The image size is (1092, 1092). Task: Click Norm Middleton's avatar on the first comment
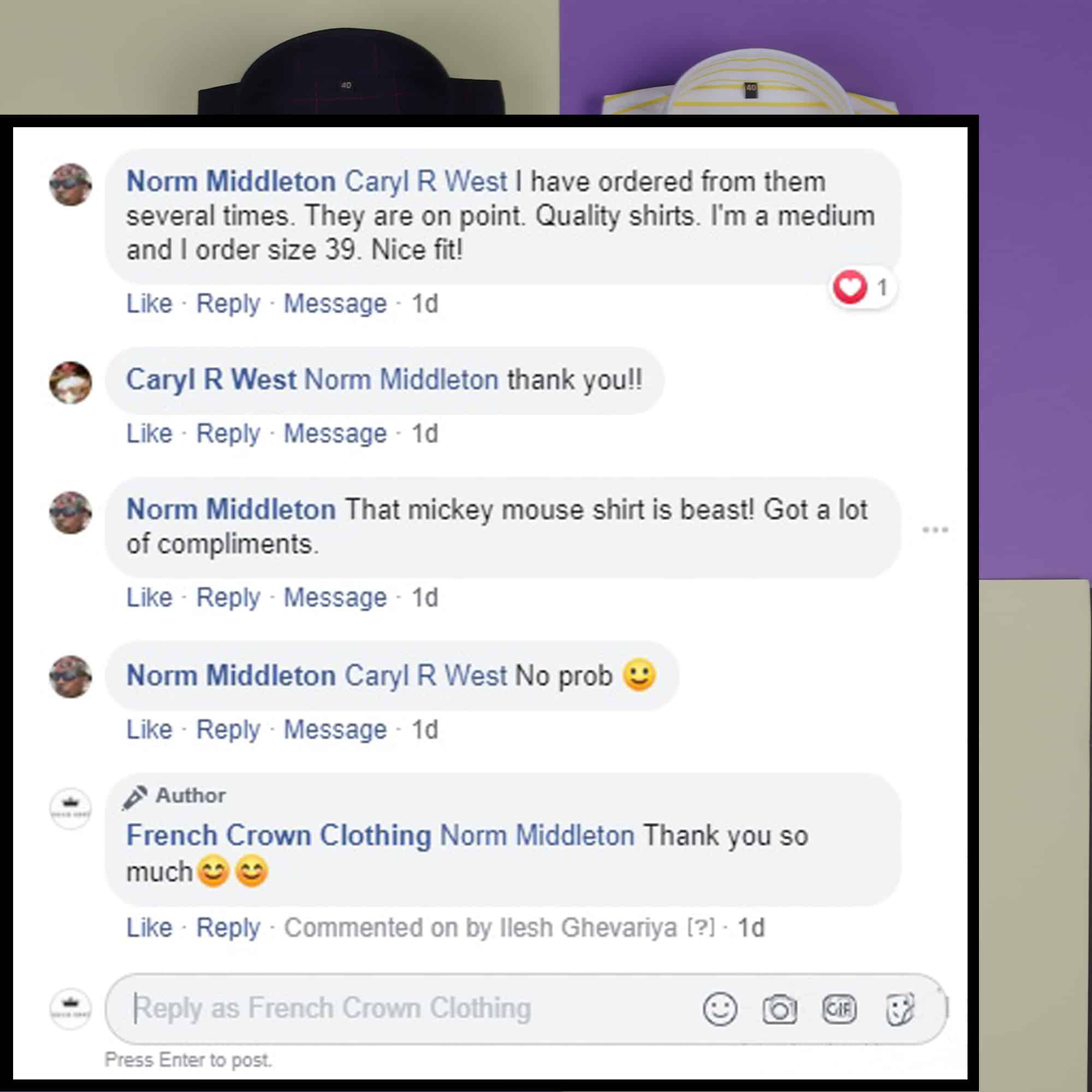coord(70,185)
